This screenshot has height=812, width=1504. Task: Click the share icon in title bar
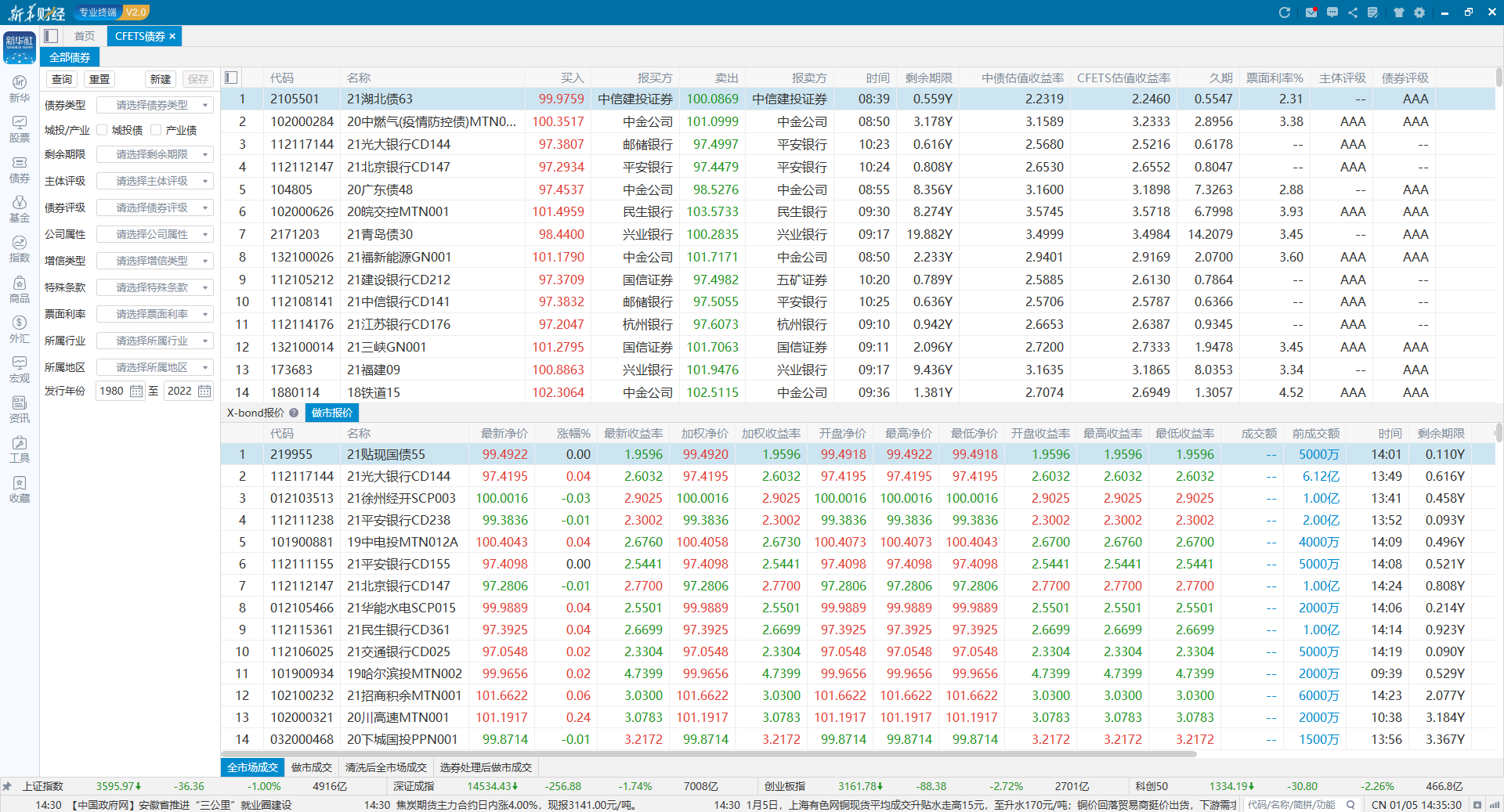pyautogui.click(x=1353, y=13)
